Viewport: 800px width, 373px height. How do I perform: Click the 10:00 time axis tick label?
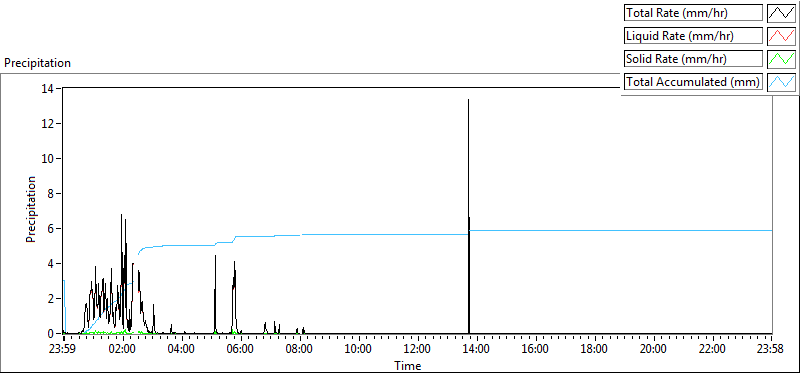click(359, 350)
